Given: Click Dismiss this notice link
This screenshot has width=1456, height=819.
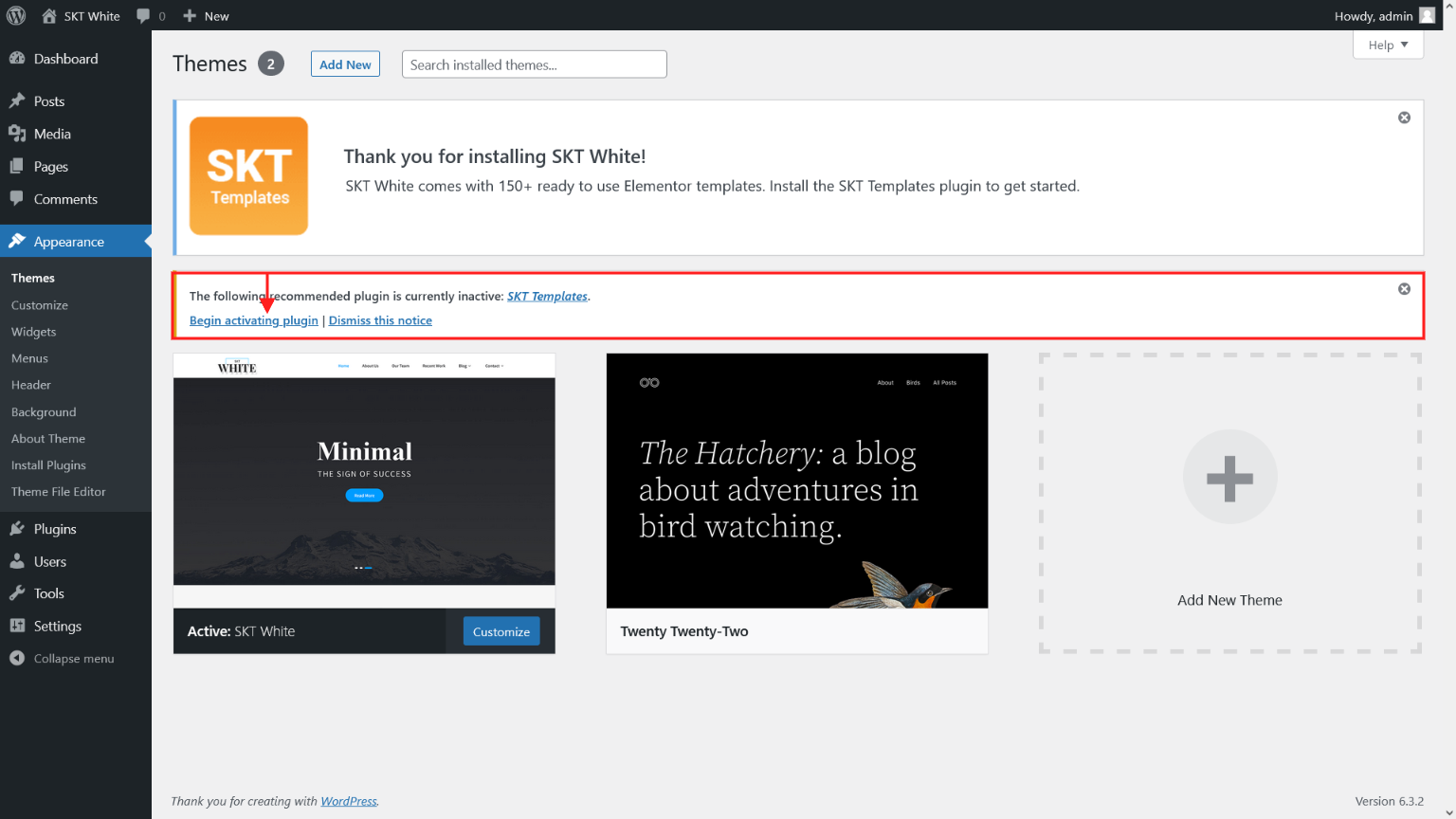Looking at the screenshot, I should [380, 320].
